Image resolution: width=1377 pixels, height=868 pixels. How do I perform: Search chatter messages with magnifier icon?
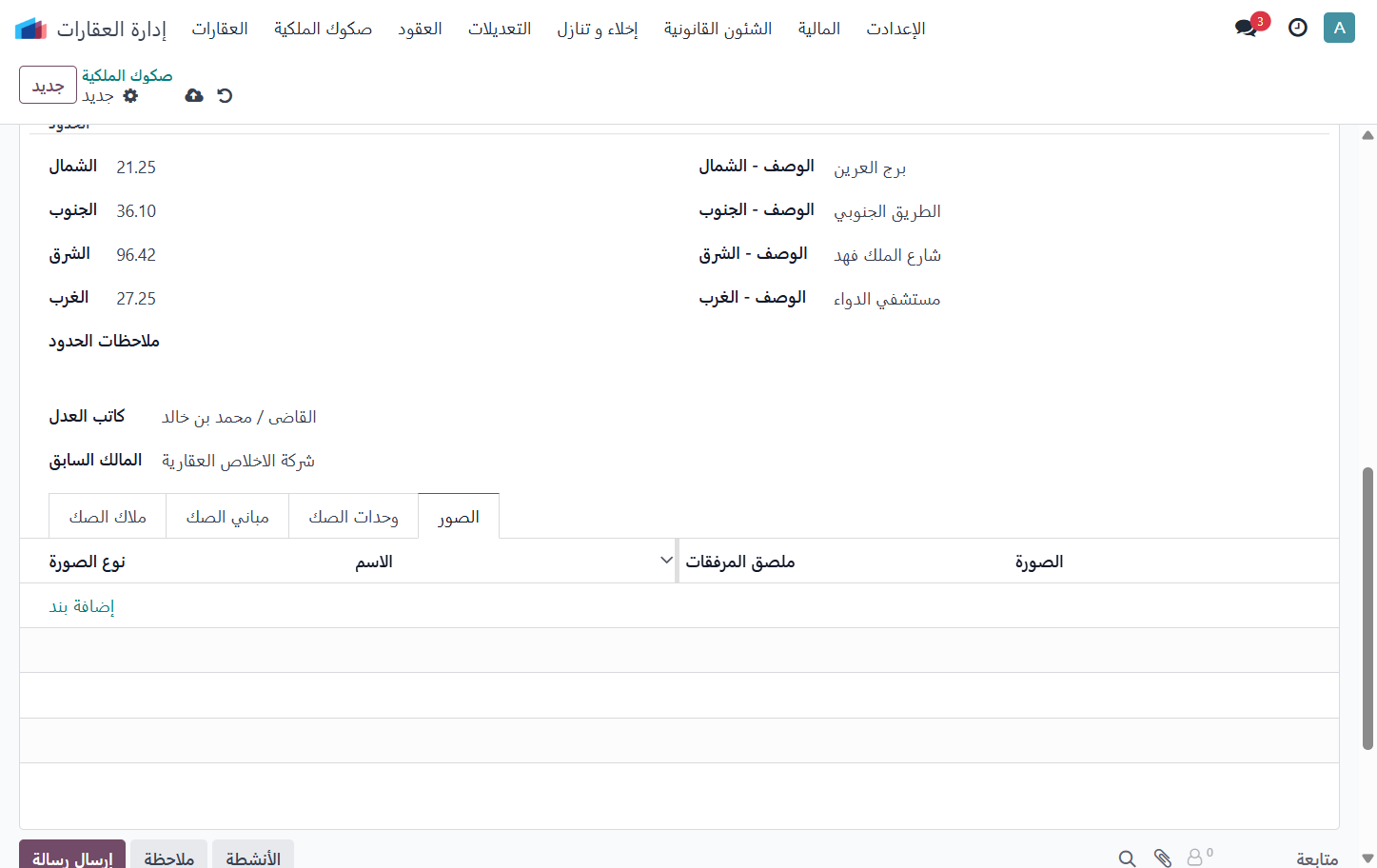point(1127,858)
